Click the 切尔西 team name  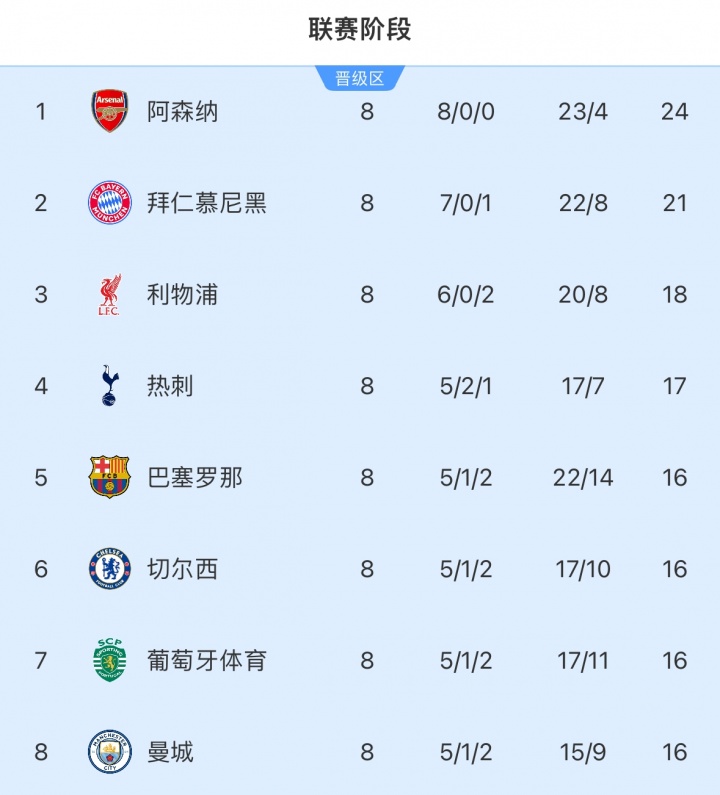(182, 569)
